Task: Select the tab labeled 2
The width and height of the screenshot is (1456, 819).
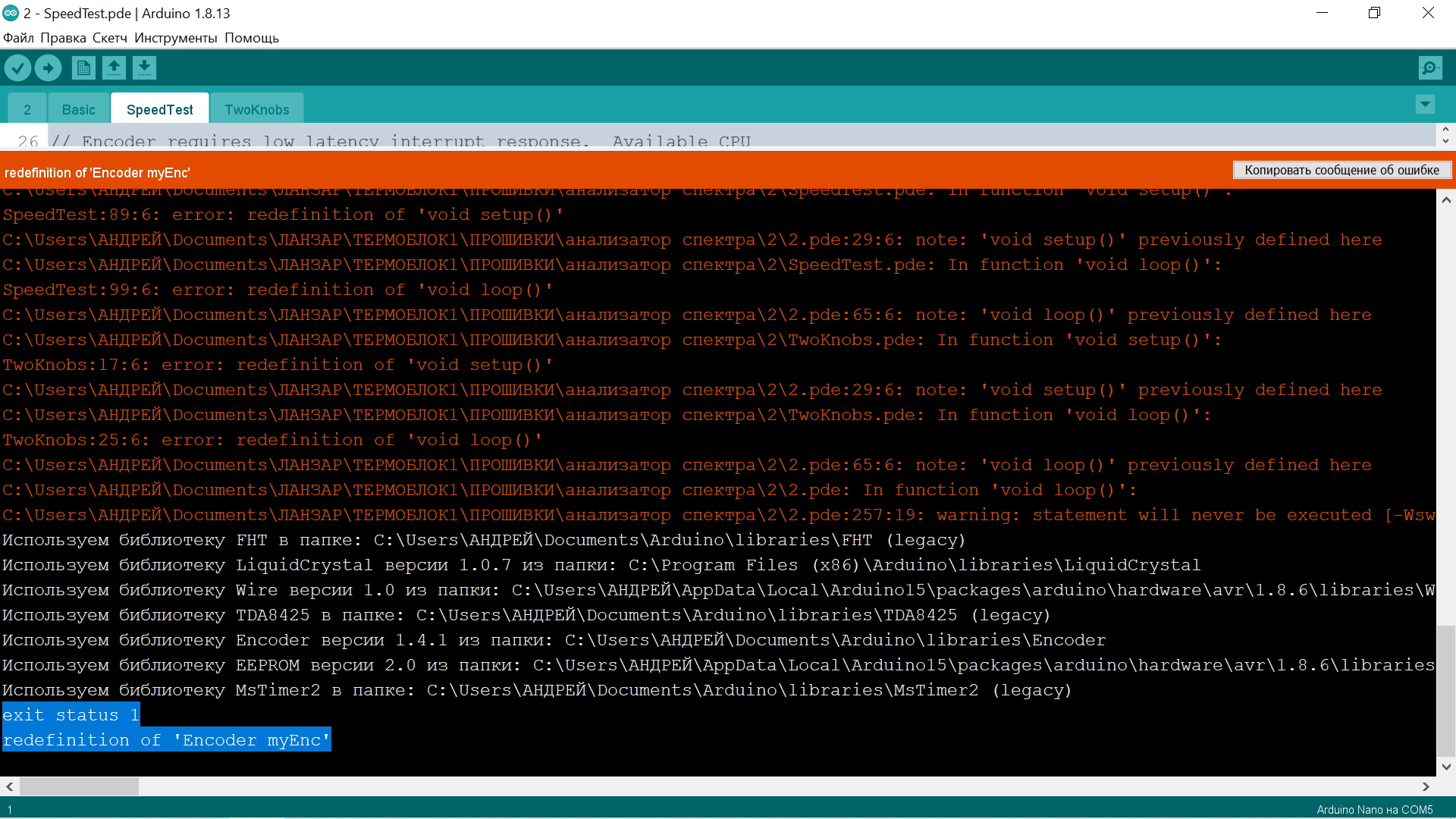Action: (27, 109)
